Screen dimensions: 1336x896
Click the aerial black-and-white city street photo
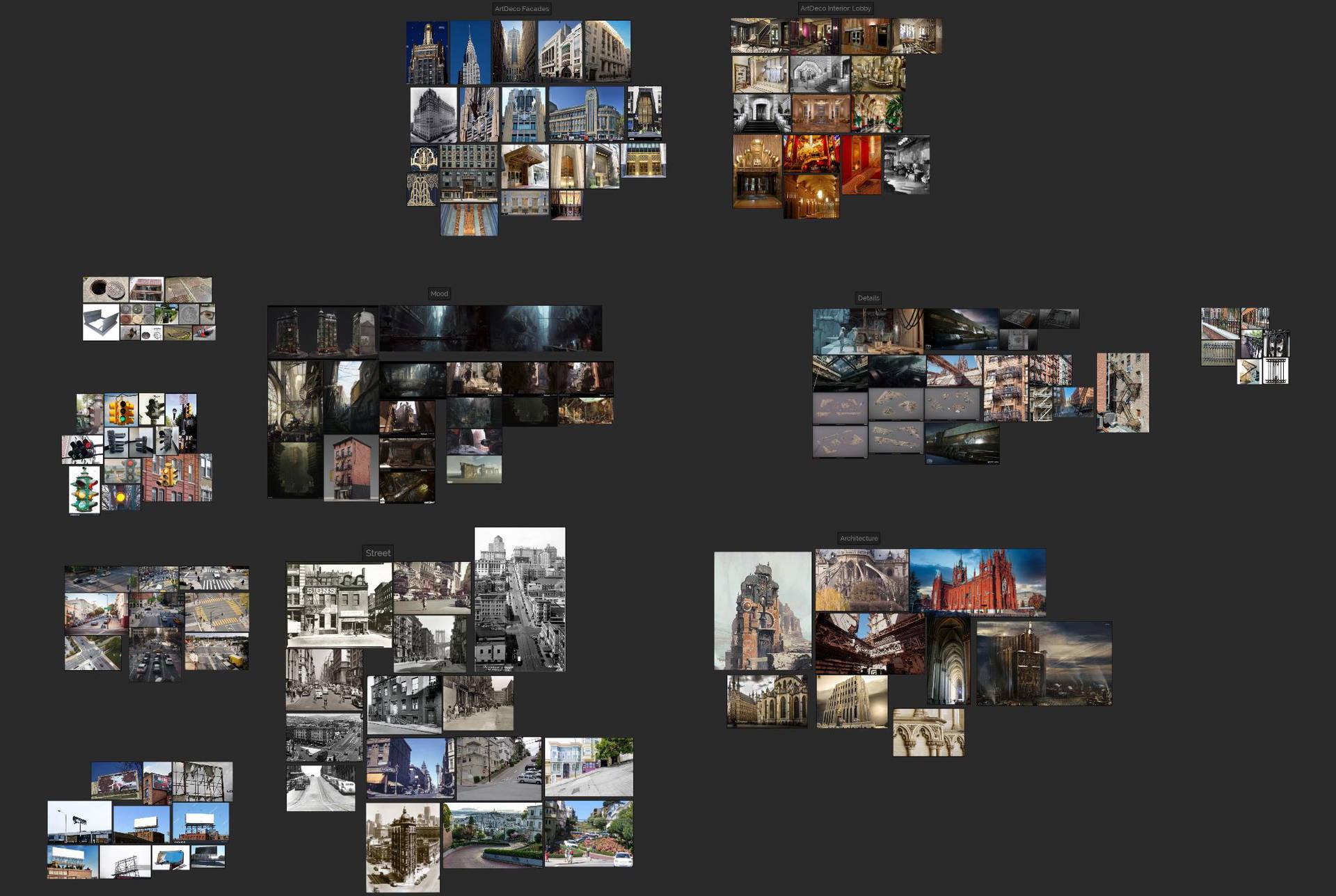520,599
